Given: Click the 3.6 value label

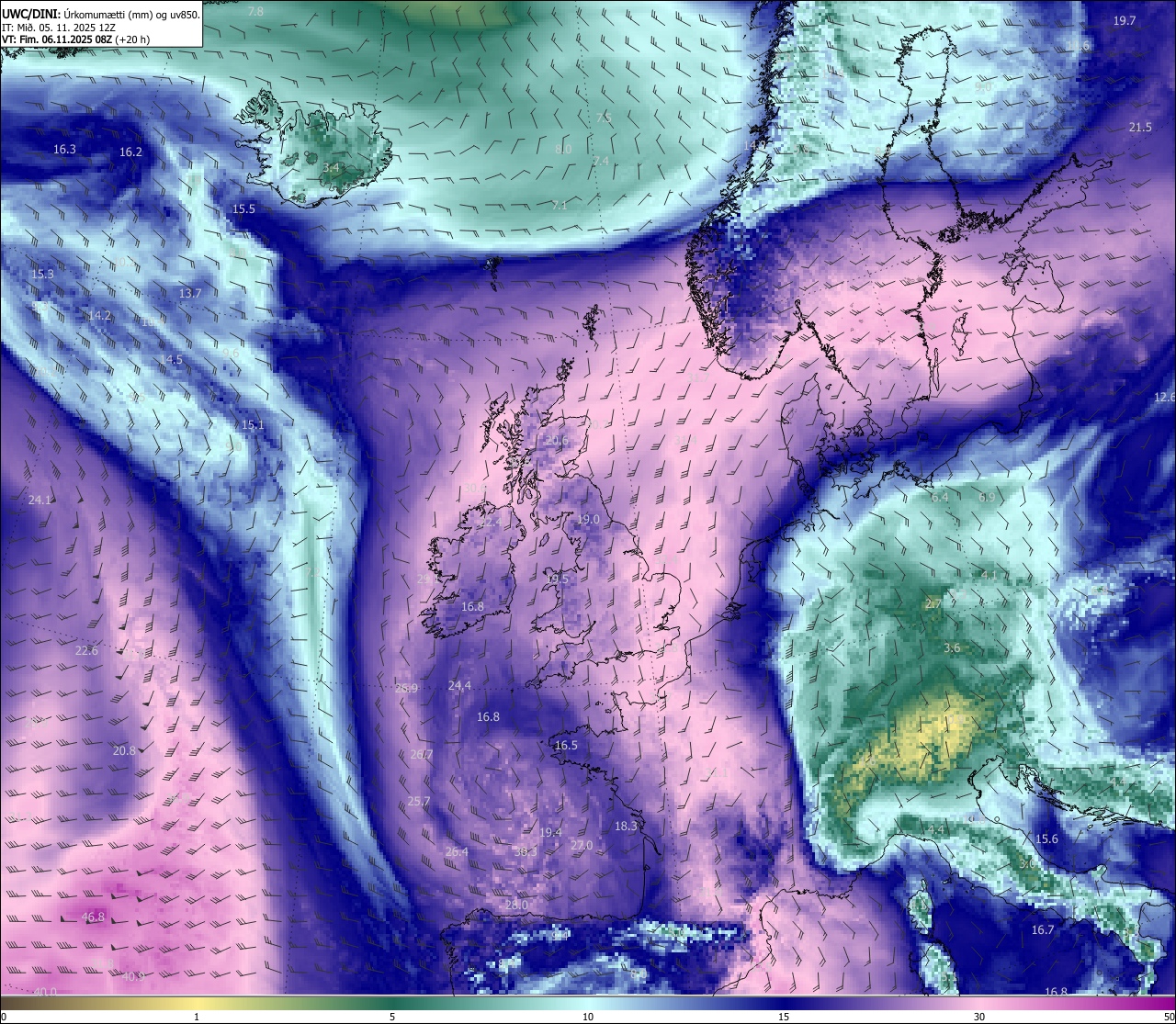Looking at the screenshot, I should point(952,647).
